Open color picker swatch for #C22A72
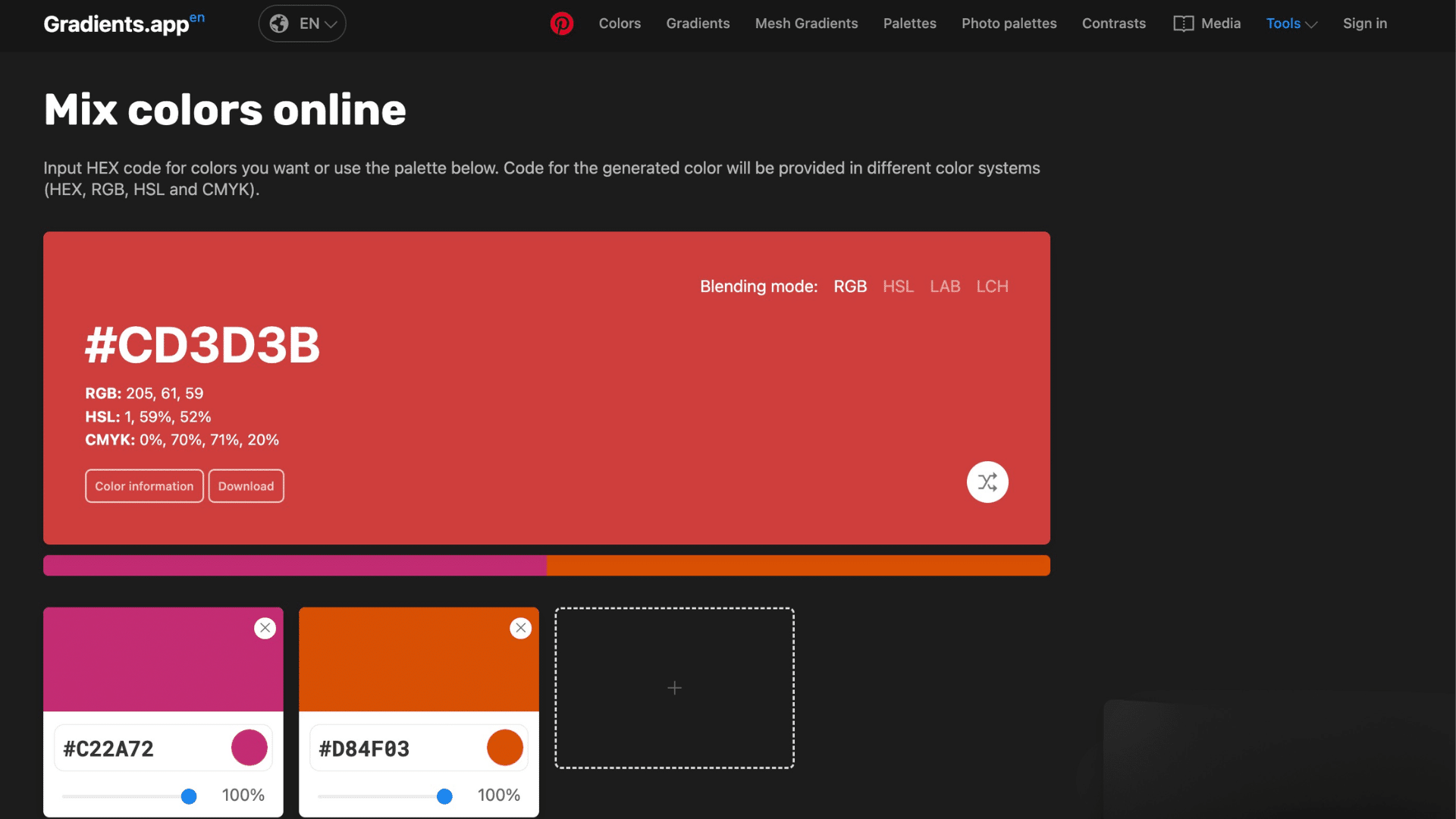The image size is (1456, 819). (x=249, y=748)
